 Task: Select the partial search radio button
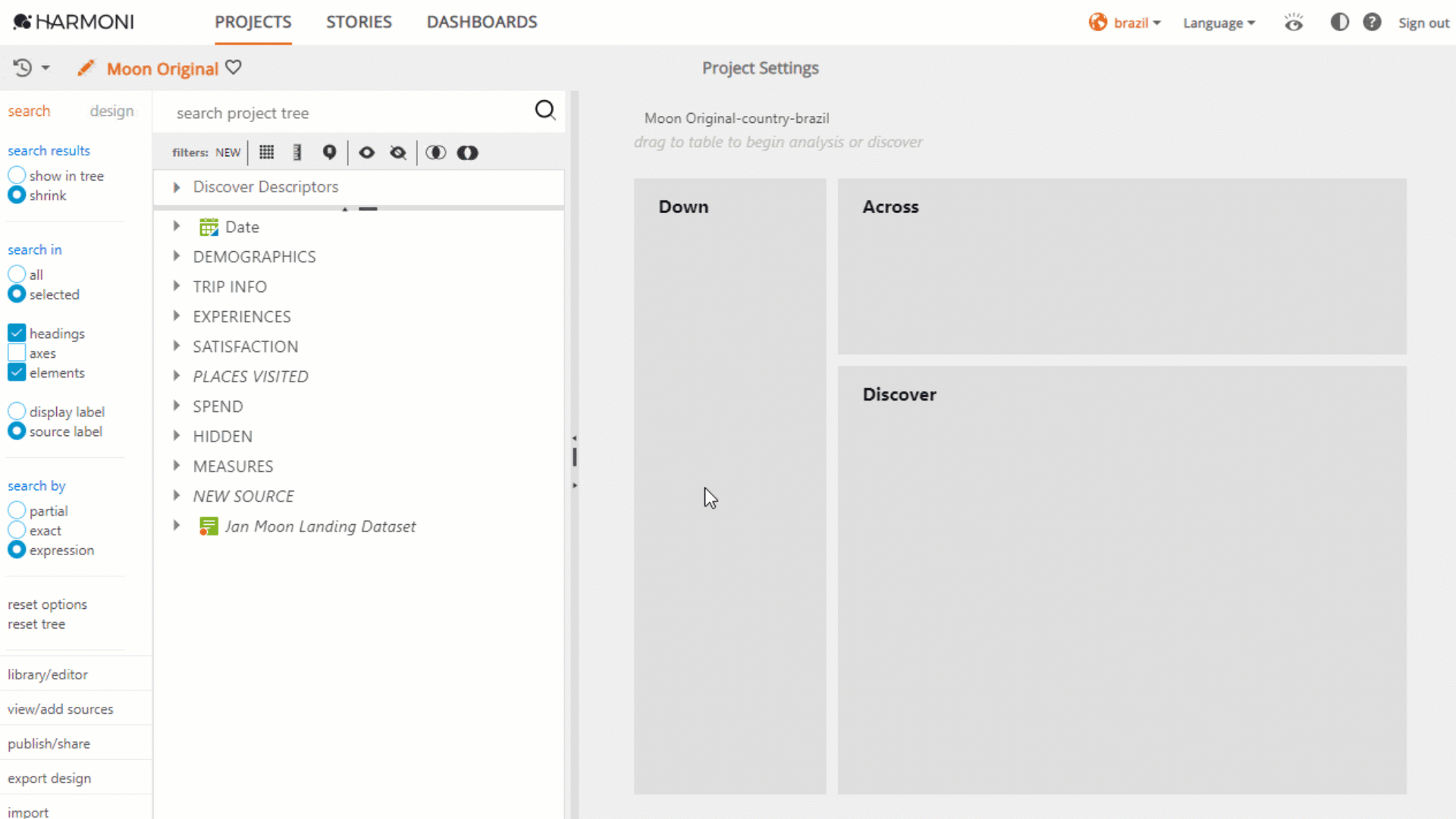coord(16,510)
